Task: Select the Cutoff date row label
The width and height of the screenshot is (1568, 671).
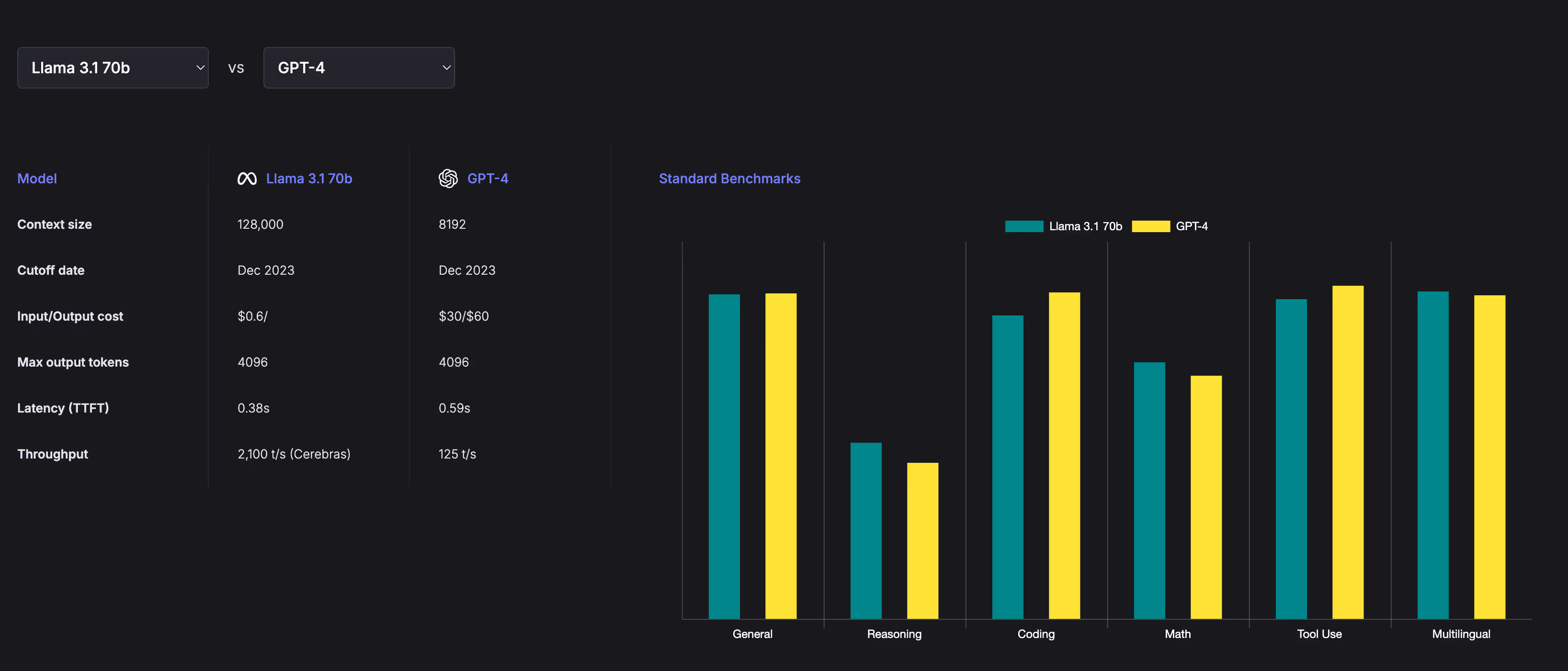Action: (50, 270)
